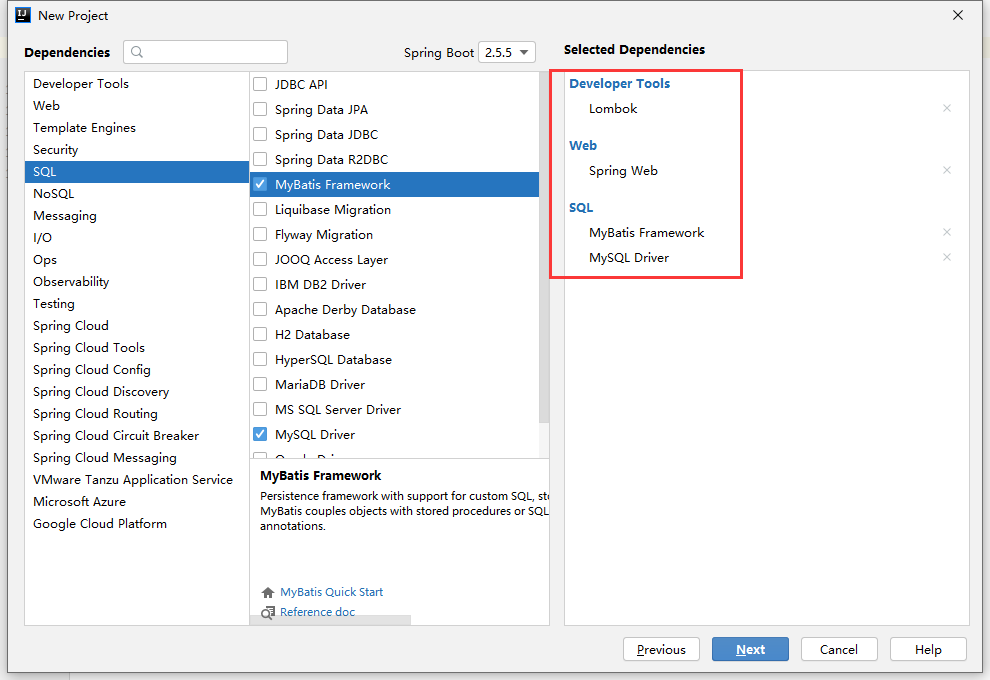This screenshot has height=680, width=990.
Task: Uncheck the MySQL Driver checkbox
Action: [x=260, y=434]
